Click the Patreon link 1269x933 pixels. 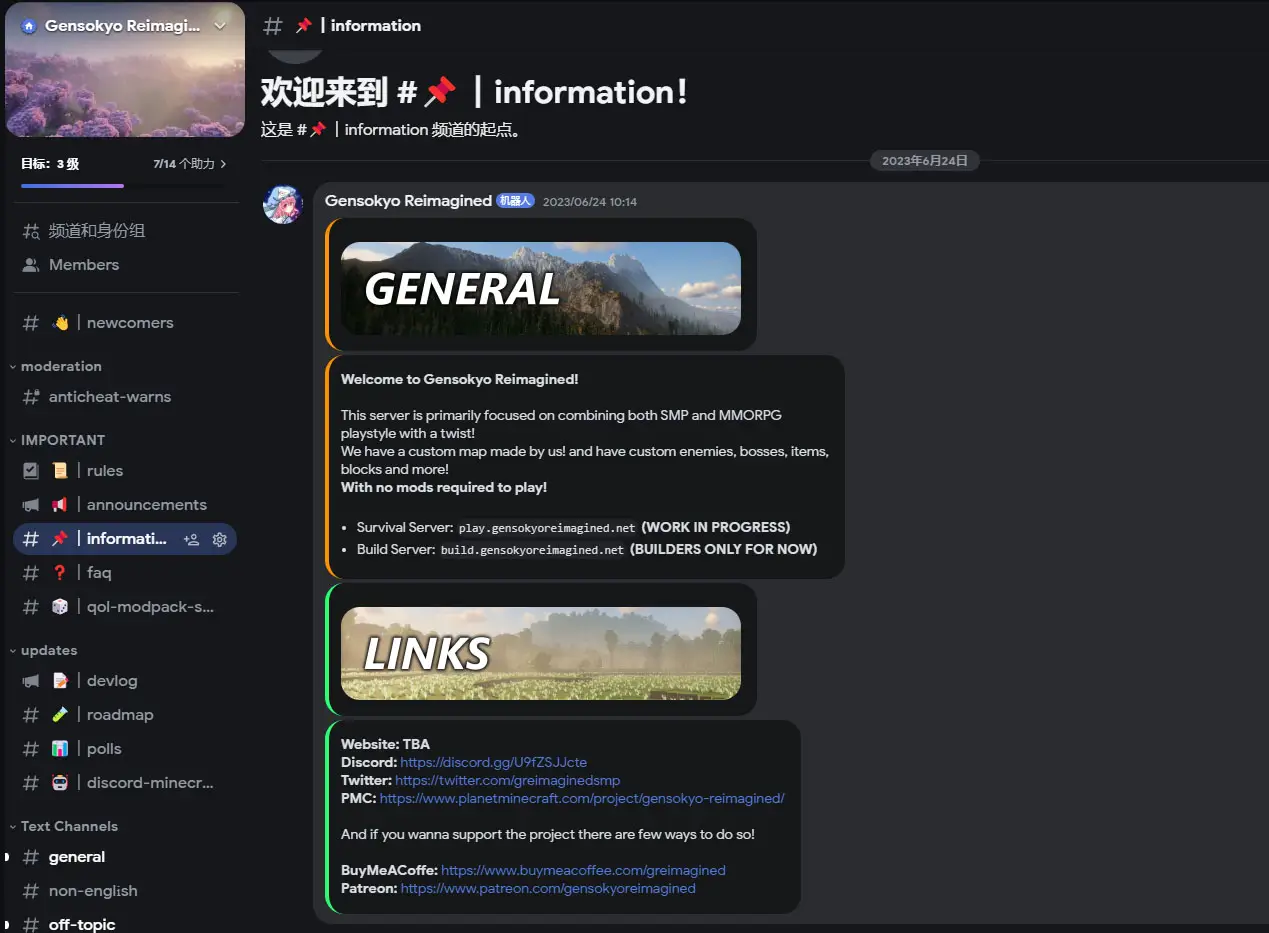click(547, 888)
